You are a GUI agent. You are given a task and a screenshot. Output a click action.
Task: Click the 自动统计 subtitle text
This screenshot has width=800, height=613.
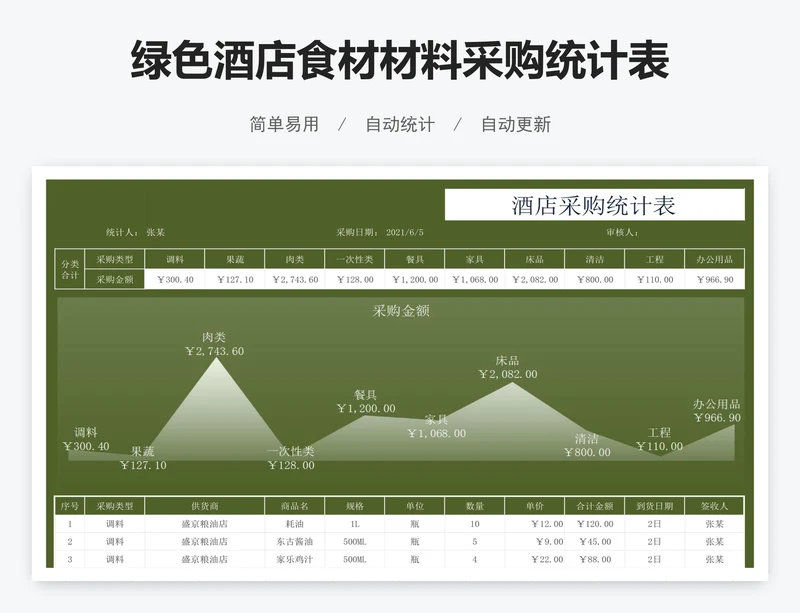coord(400,125)
